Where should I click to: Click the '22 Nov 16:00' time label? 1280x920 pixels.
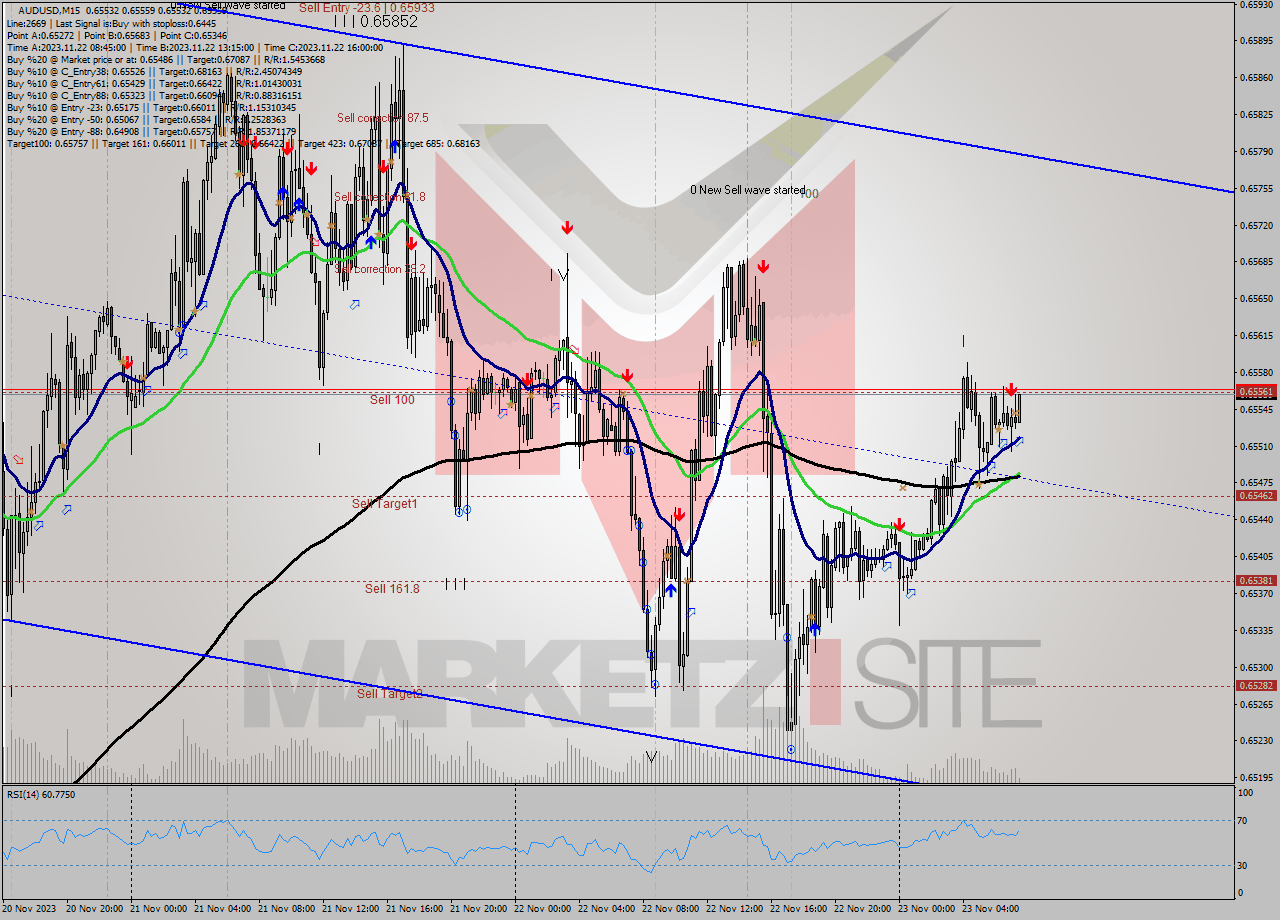click(x=800, y=909)
